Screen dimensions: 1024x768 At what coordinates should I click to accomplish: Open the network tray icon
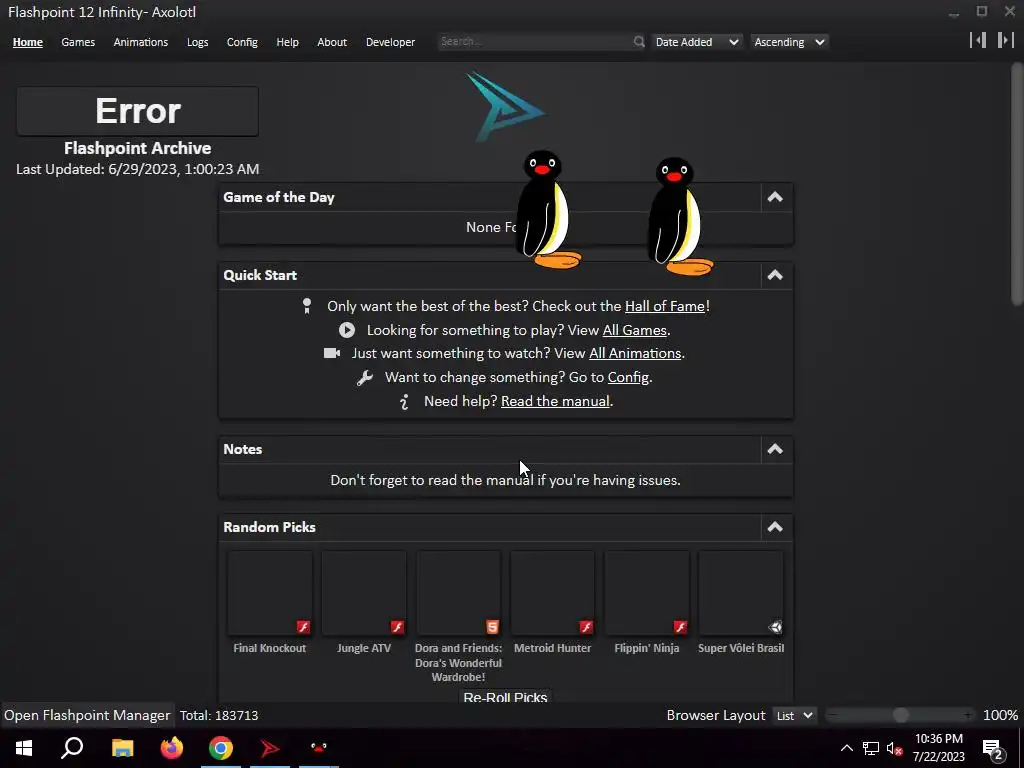pyautogui.click(x=871, y=748)
